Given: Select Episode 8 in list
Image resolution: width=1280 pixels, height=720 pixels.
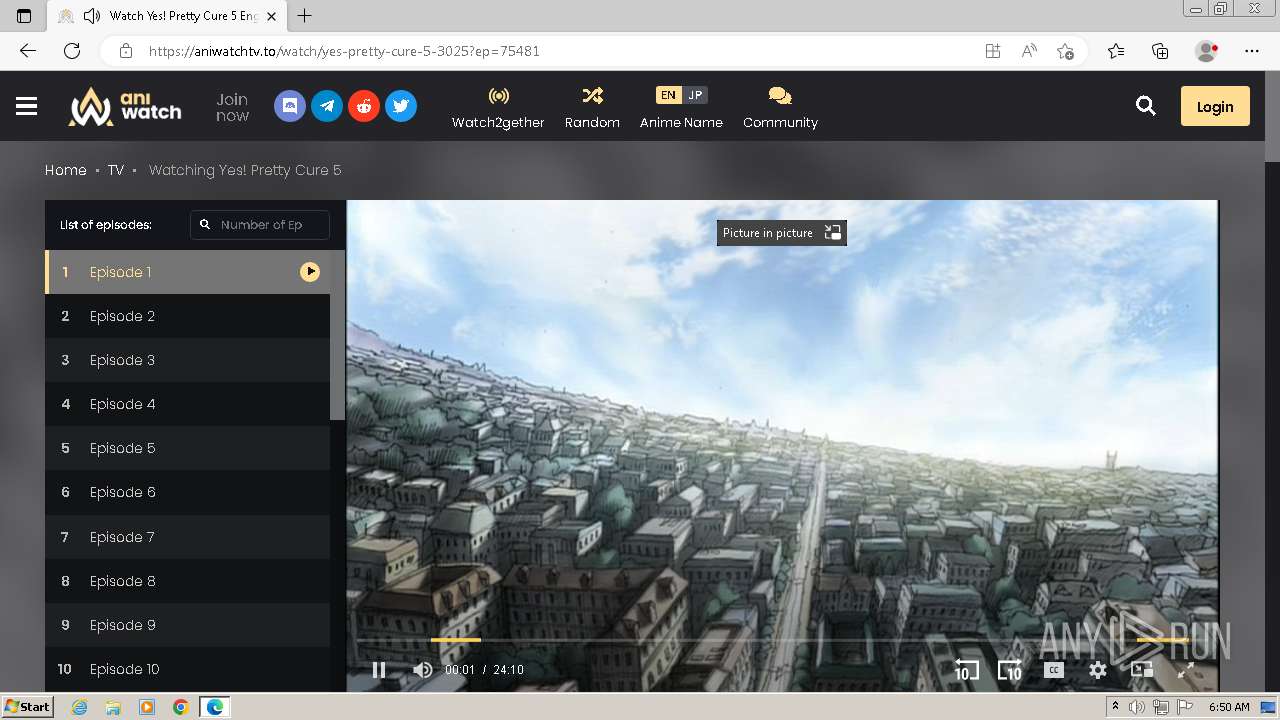Looking at the screenshot, I should pyautogui.click(x=187, y=581).
